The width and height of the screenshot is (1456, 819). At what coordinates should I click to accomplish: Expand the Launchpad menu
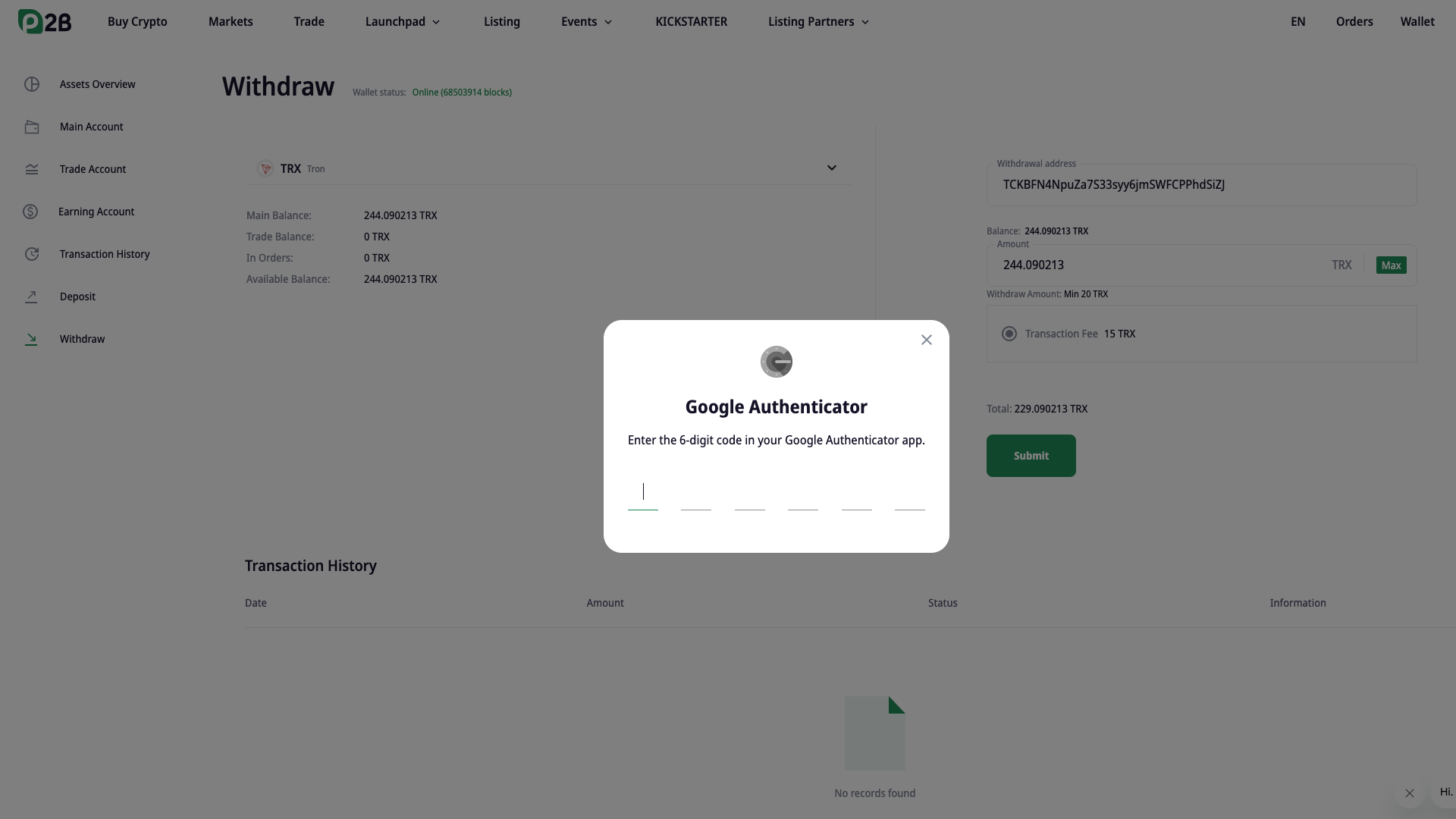[403, 21]
